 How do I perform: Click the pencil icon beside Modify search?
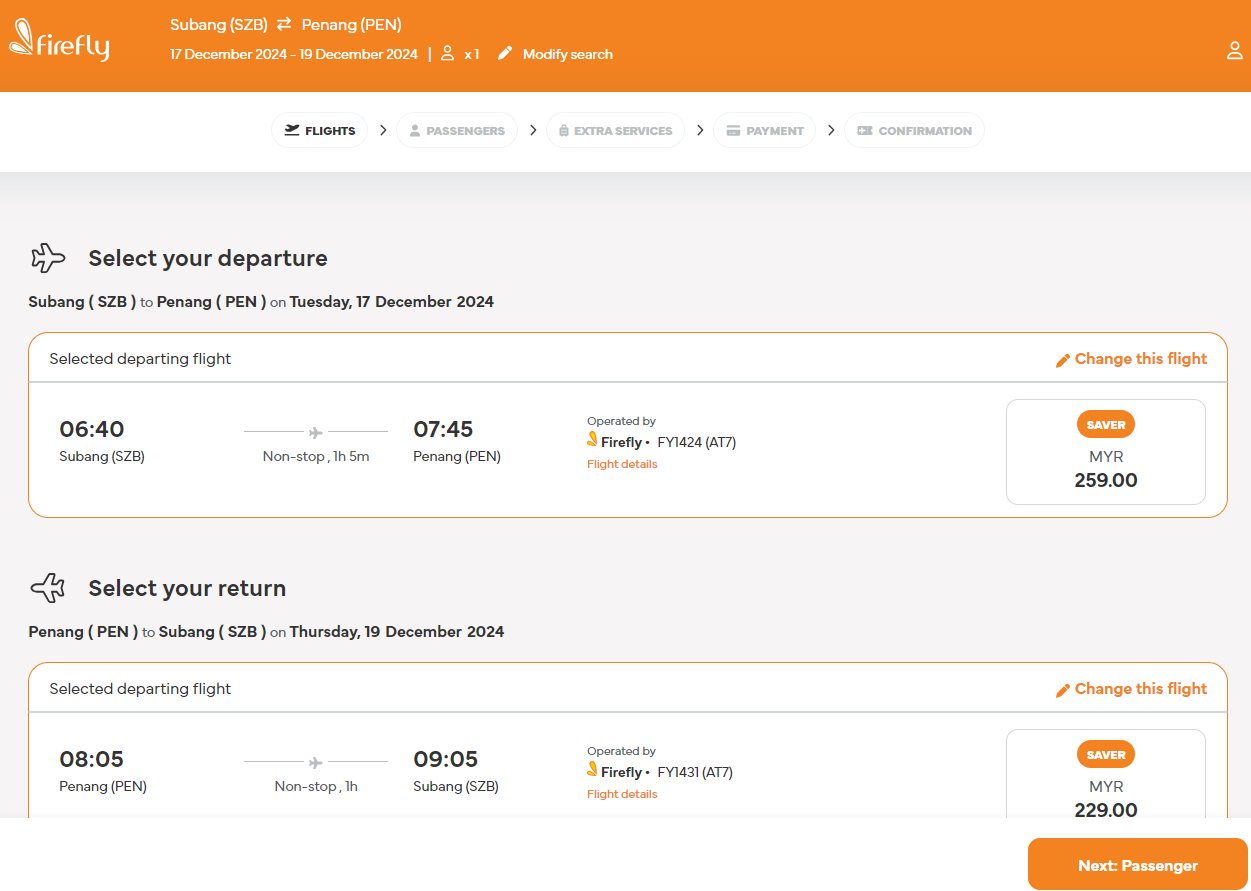(505, 54)
